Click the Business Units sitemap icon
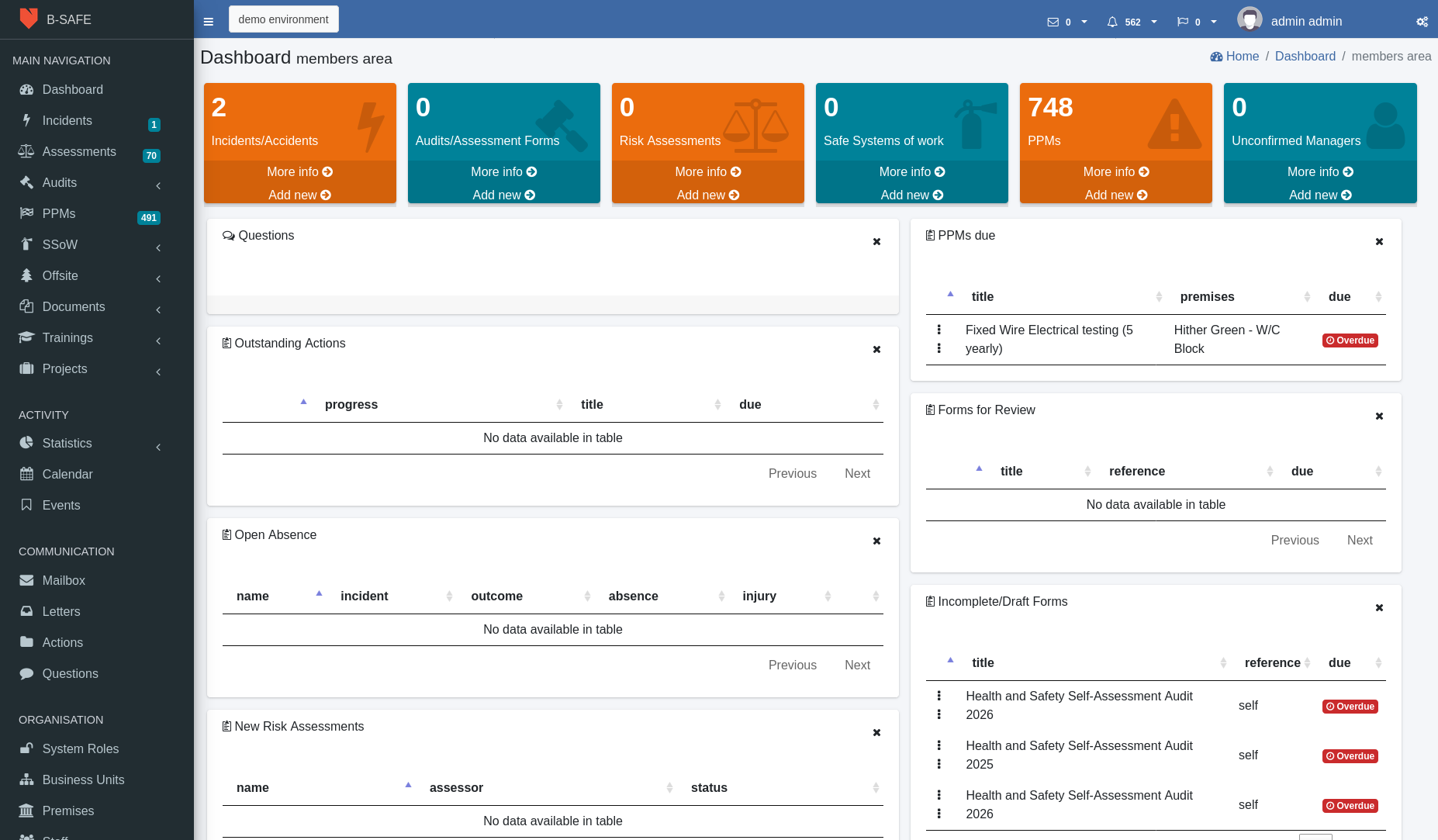1438x840 pixels. pos(26,780)
